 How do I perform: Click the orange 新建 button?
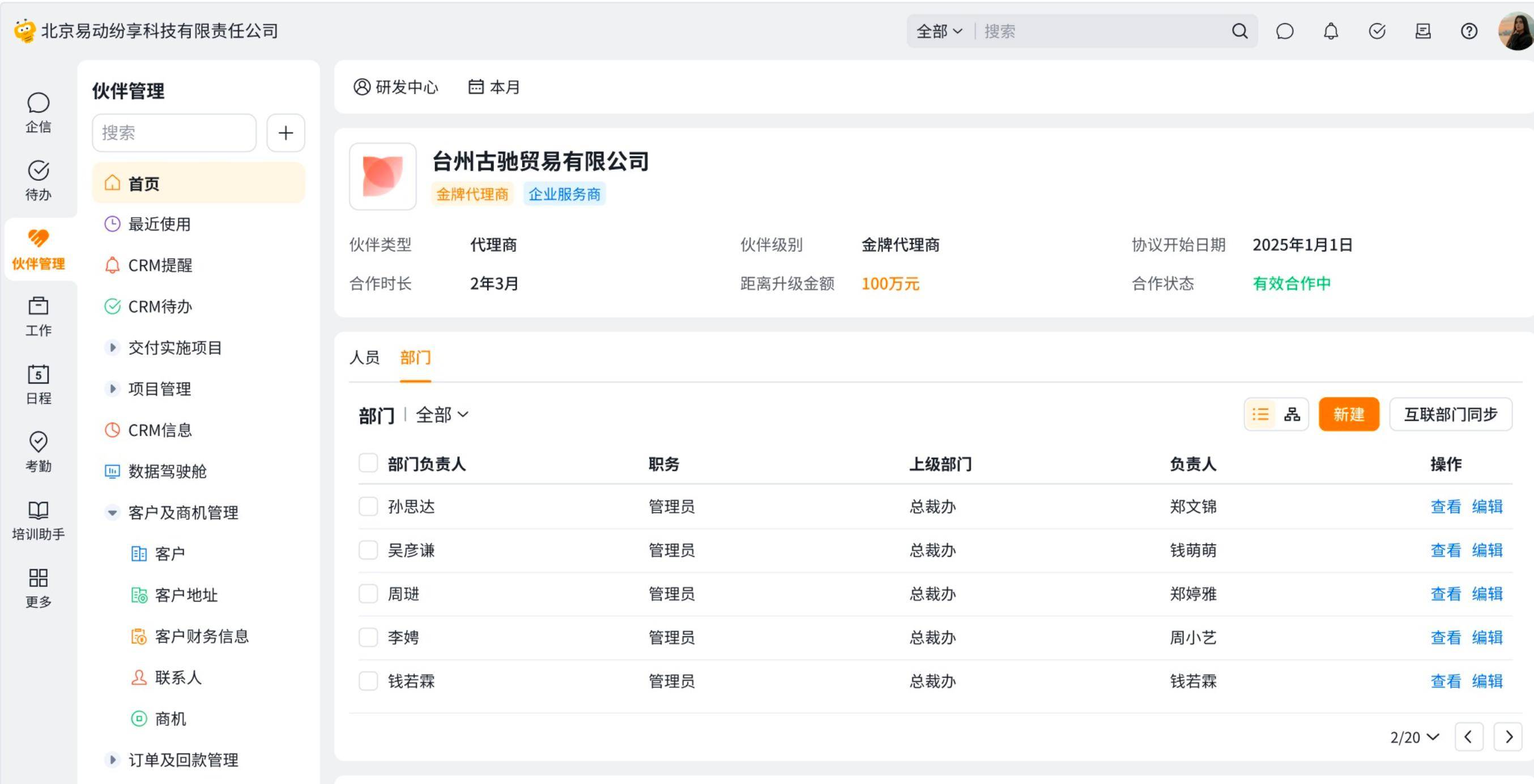click(x=1348, y=414)
